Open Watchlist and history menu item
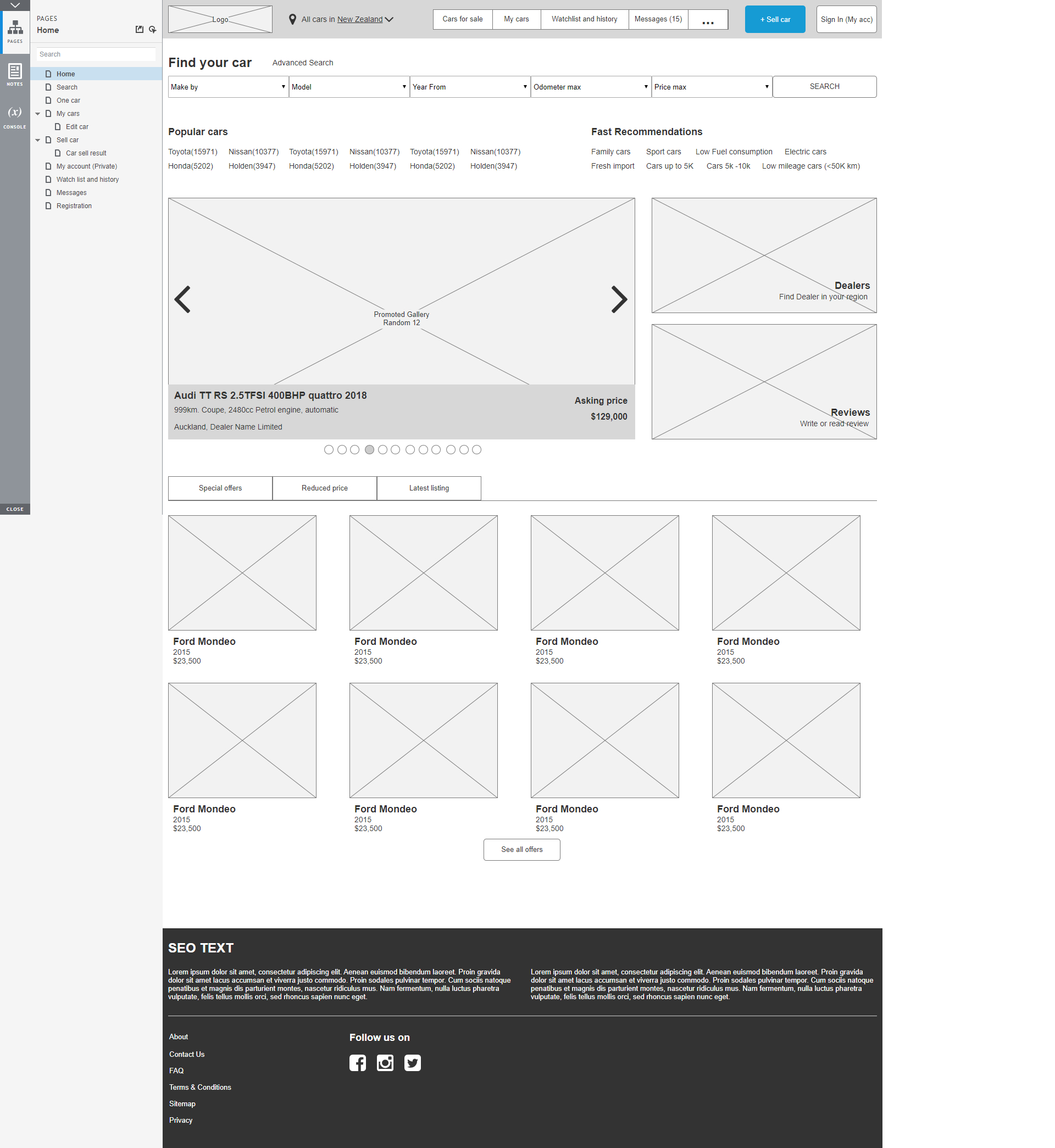This screenshot has width=1055, height=1148. click(584, 19)
